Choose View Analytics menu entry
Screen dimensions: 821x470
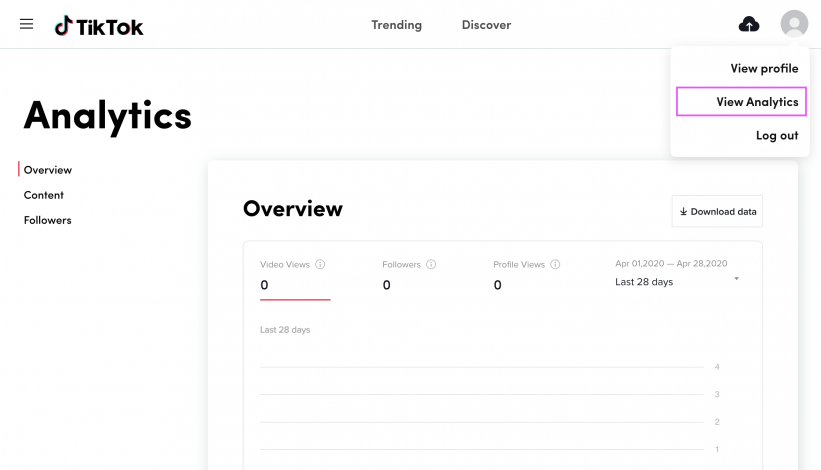tap(741, 102)
